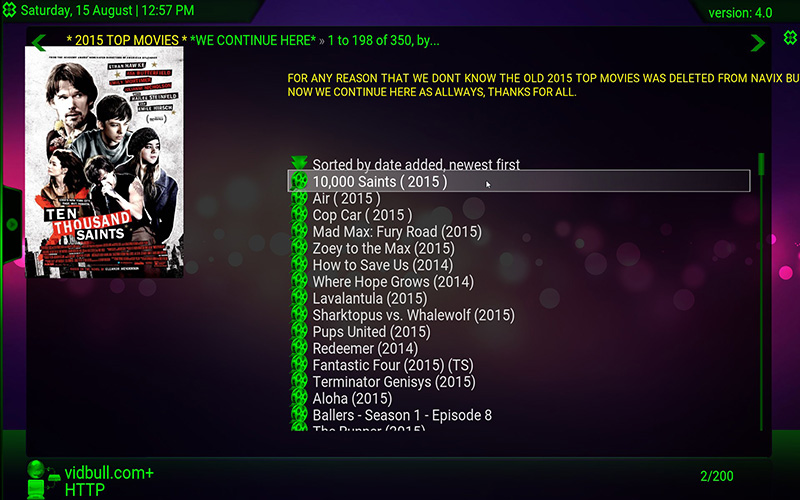Click the Ten Thousand Saints poster thumbnail
Image resolution: width=800 pixels, height=500 pixels.
(105, 162)
